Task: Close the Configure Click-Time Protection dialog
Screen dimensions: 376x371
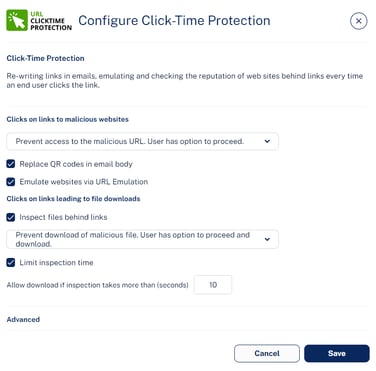Action: (x=359, y=21)
